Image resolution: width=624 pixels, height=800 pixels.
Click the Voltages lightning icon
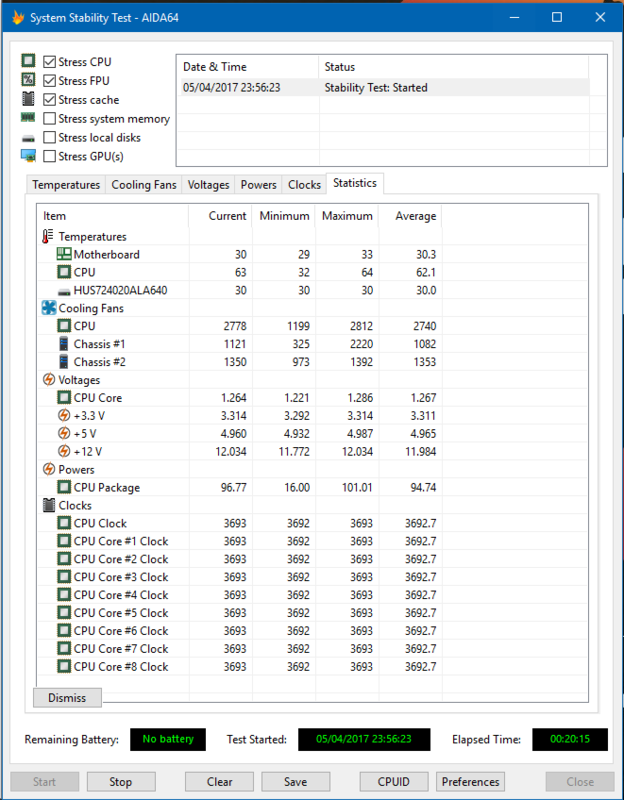pos(48,380)
